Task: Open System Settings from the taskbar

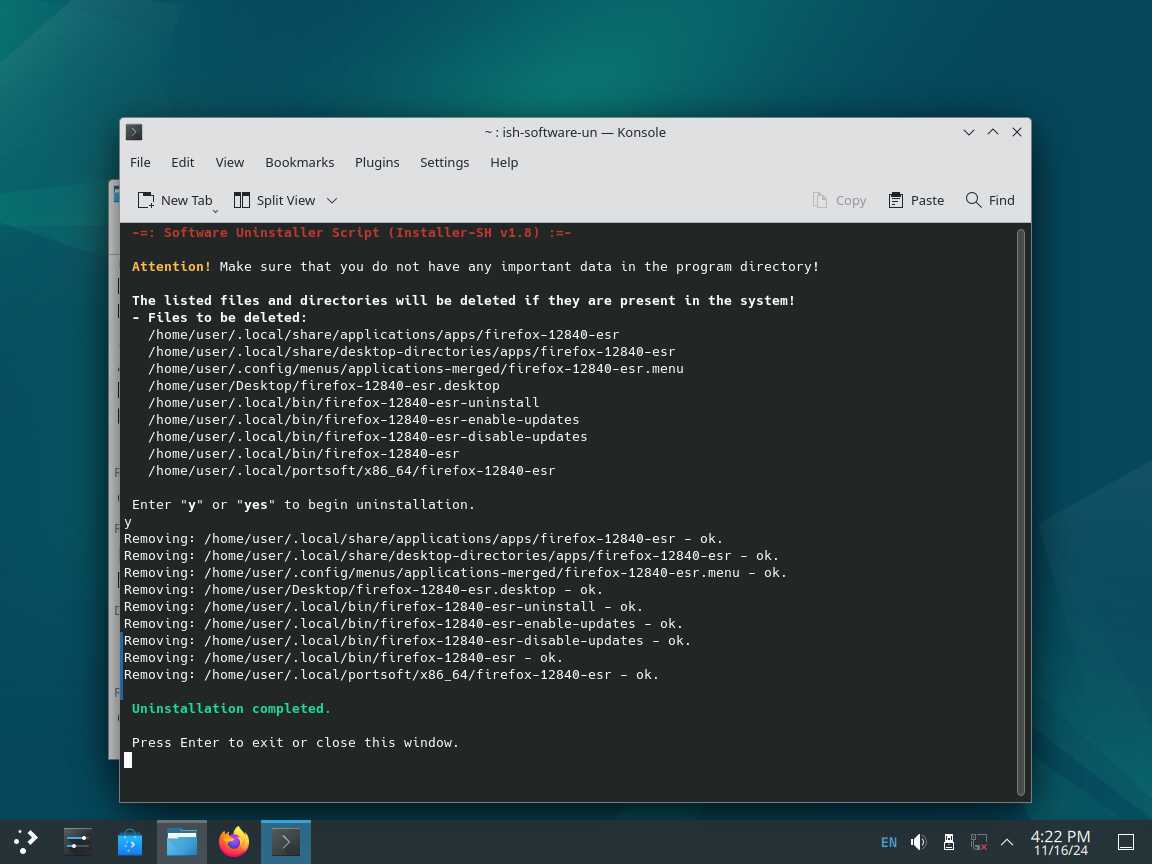Action: point(77,842)
